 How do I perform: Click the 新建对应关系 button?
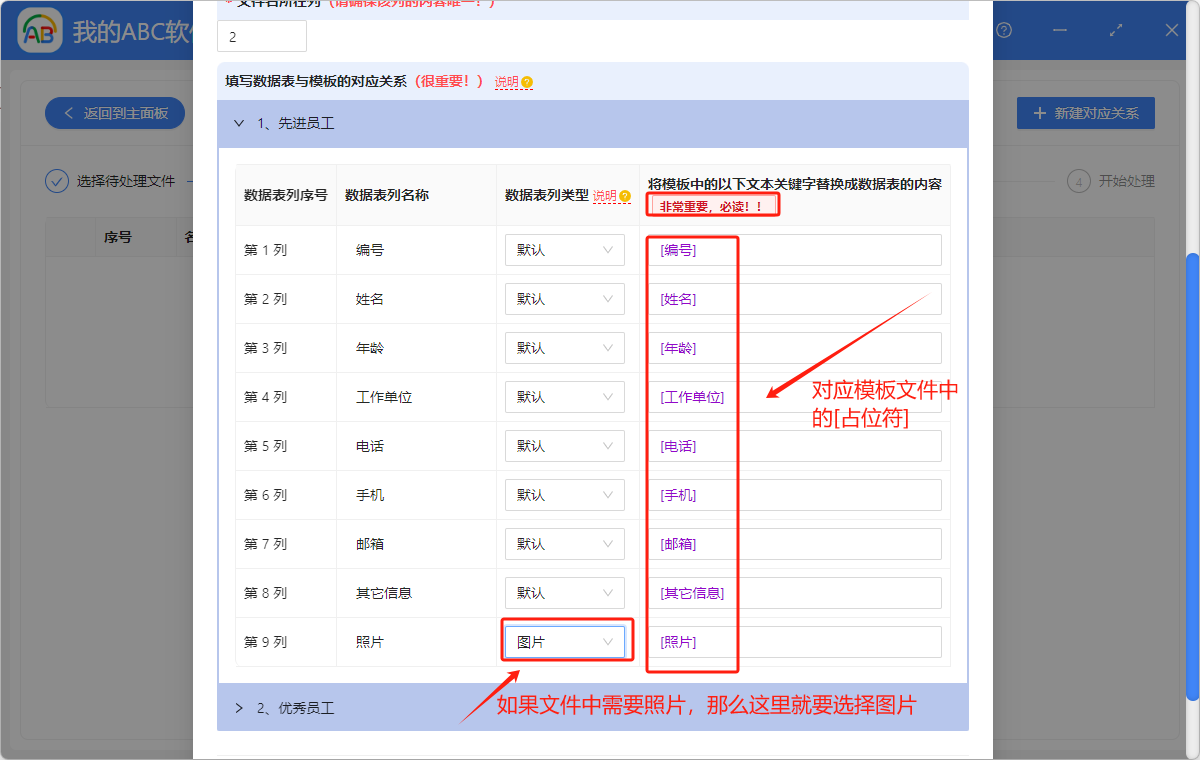point(1085,113)
